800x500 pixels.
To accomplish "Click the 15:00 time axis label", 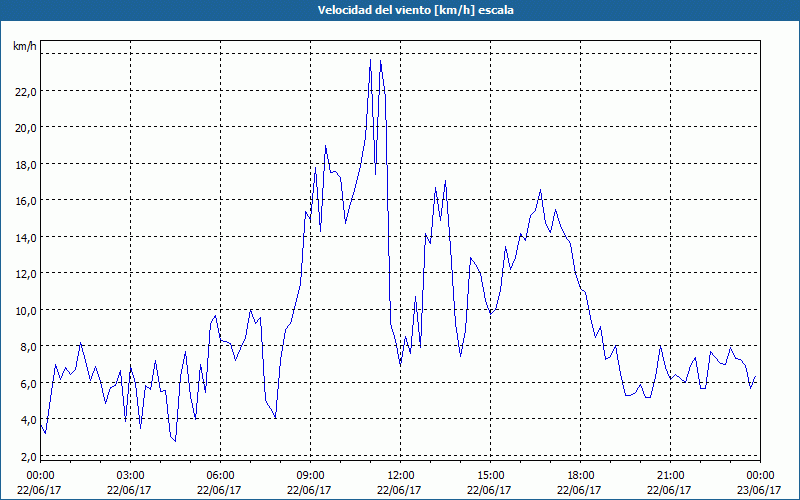I will (490, 476).
